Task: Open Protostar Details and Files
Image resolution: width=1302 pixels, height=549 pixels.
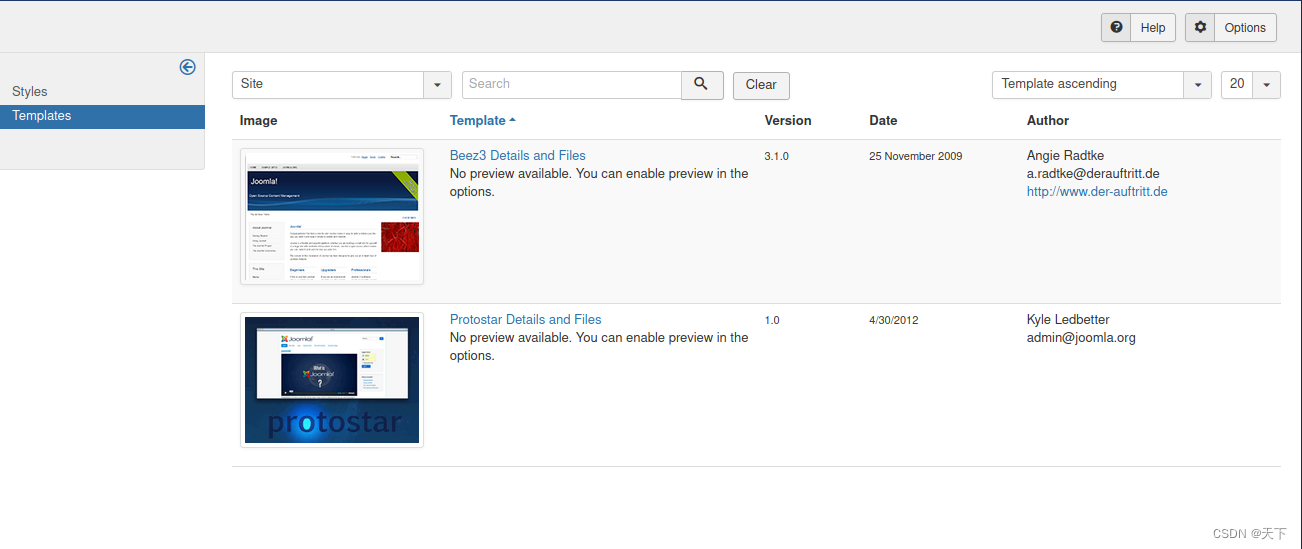Action: point(526,319)
